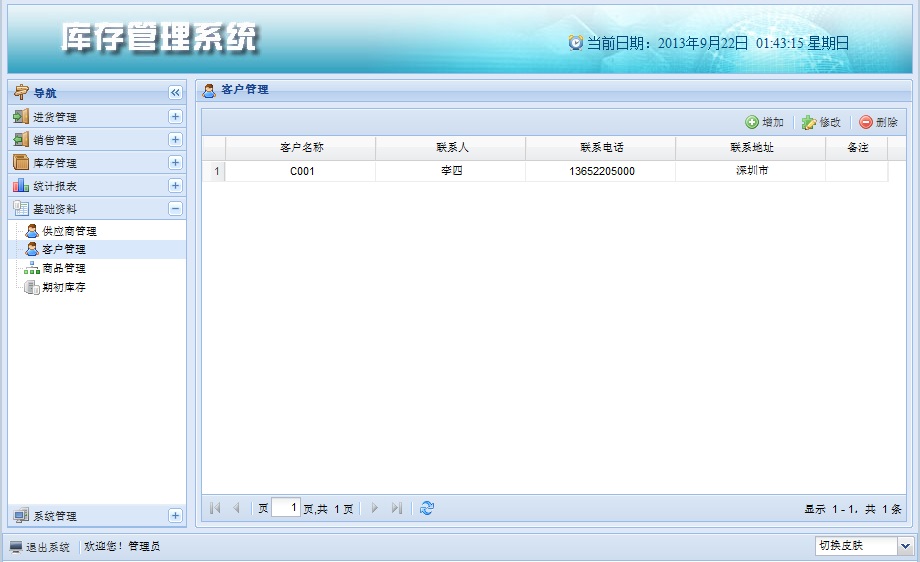The height and width of the screenshot is (562, 920).
Task: Click the first page navigation icon
Action: 215,508
